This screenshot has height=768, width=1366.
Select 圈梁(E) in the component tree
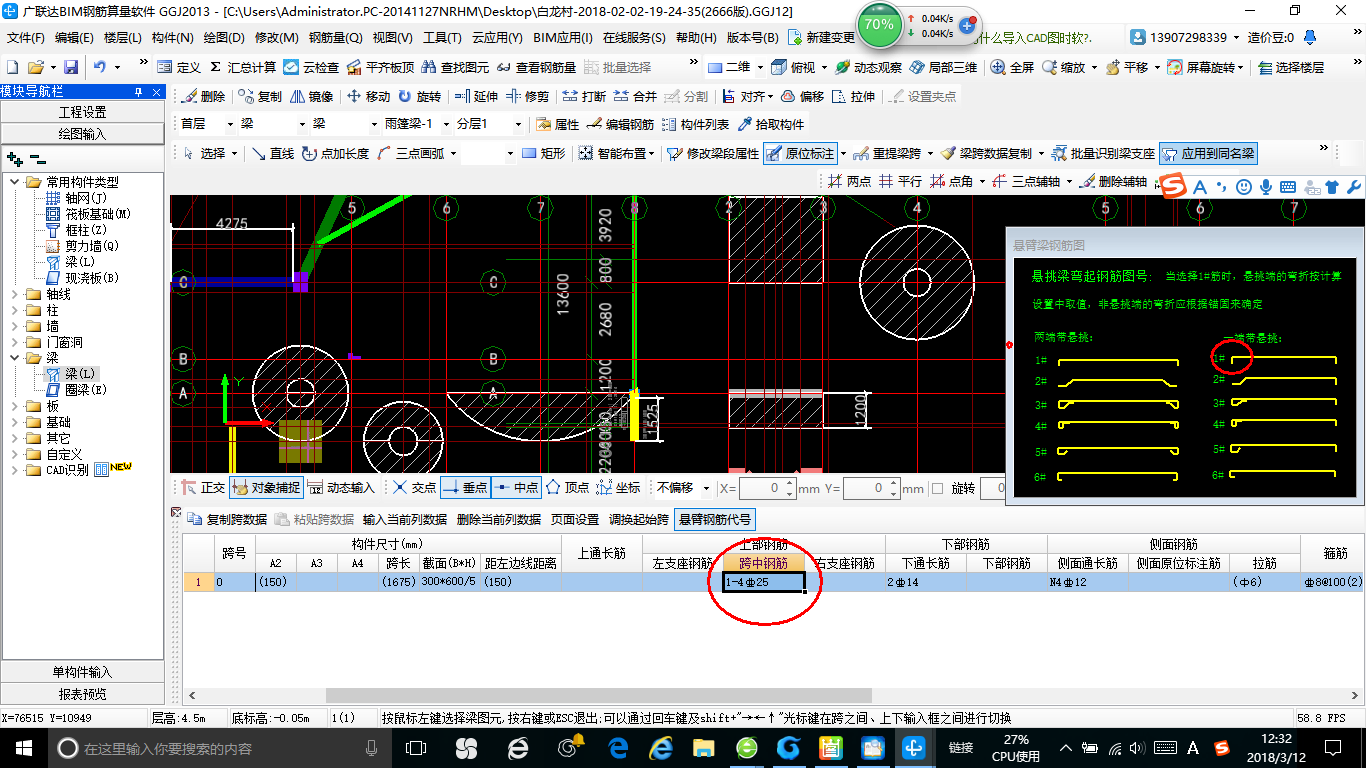point(86,390)
